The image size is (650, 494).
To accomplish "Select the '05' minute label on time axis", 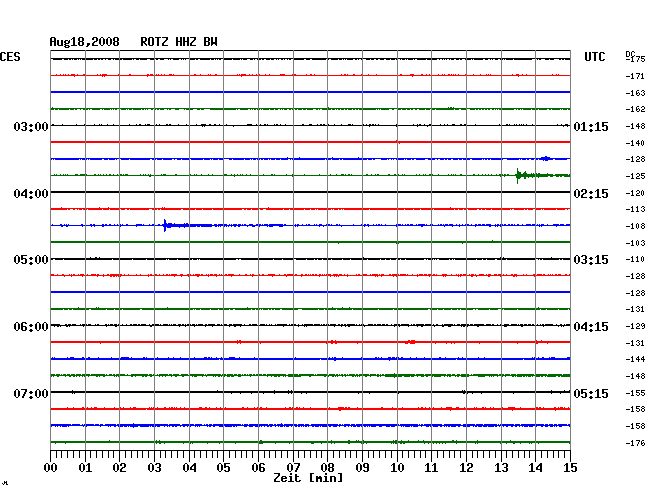I will (x=223, y=468).
